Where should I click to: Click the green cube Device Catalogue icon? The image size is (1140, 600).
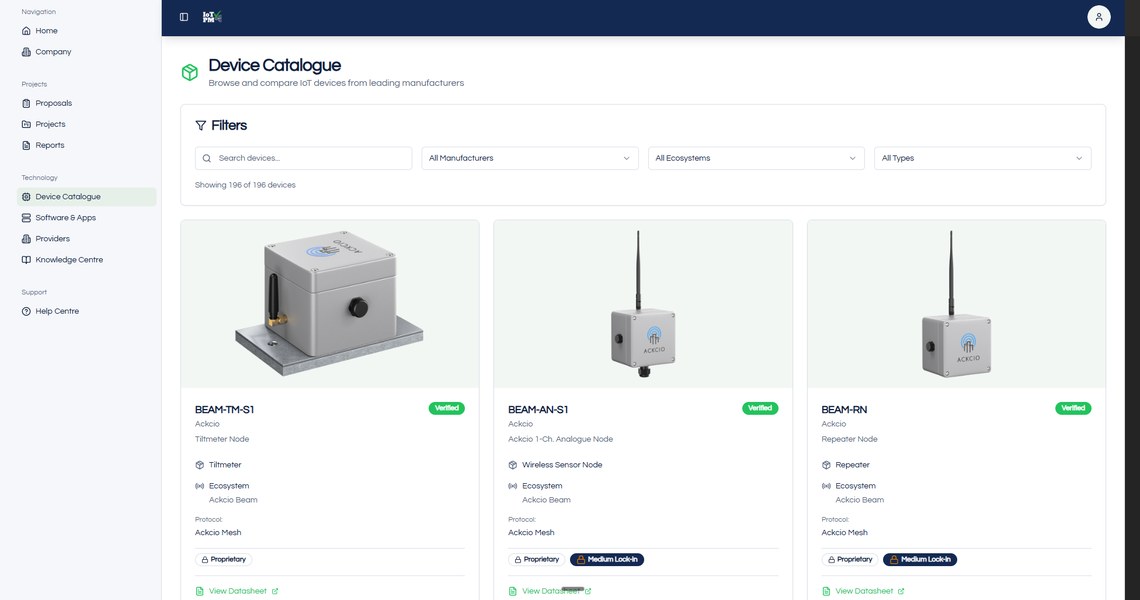(190, 72)
